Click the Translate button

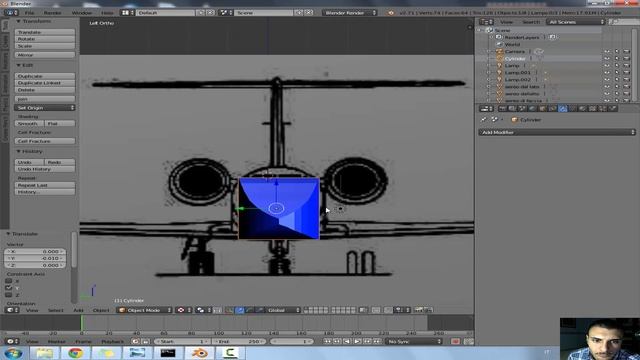click(45, 32)
